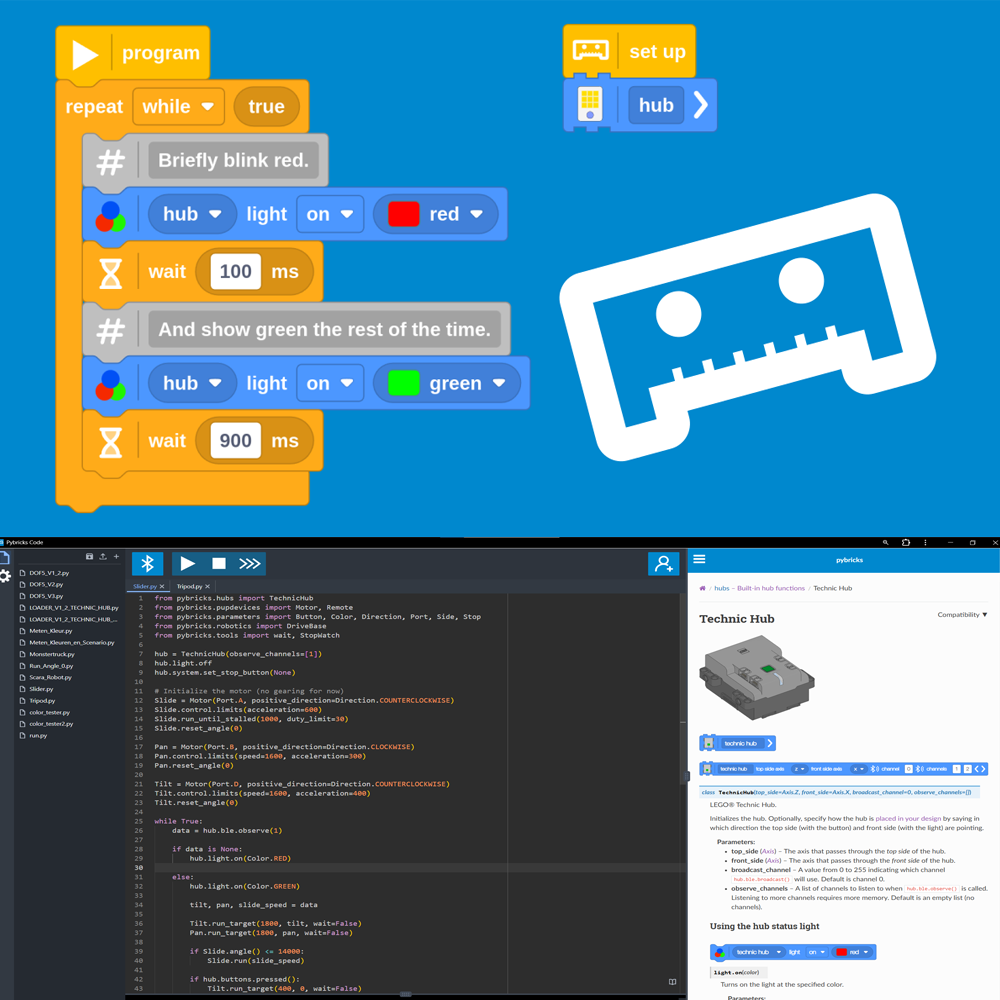Open the hamburger menu in pybricks docs
Image resolution: width=1000 pixels, height=1000 pixels.
pos(699,559)
